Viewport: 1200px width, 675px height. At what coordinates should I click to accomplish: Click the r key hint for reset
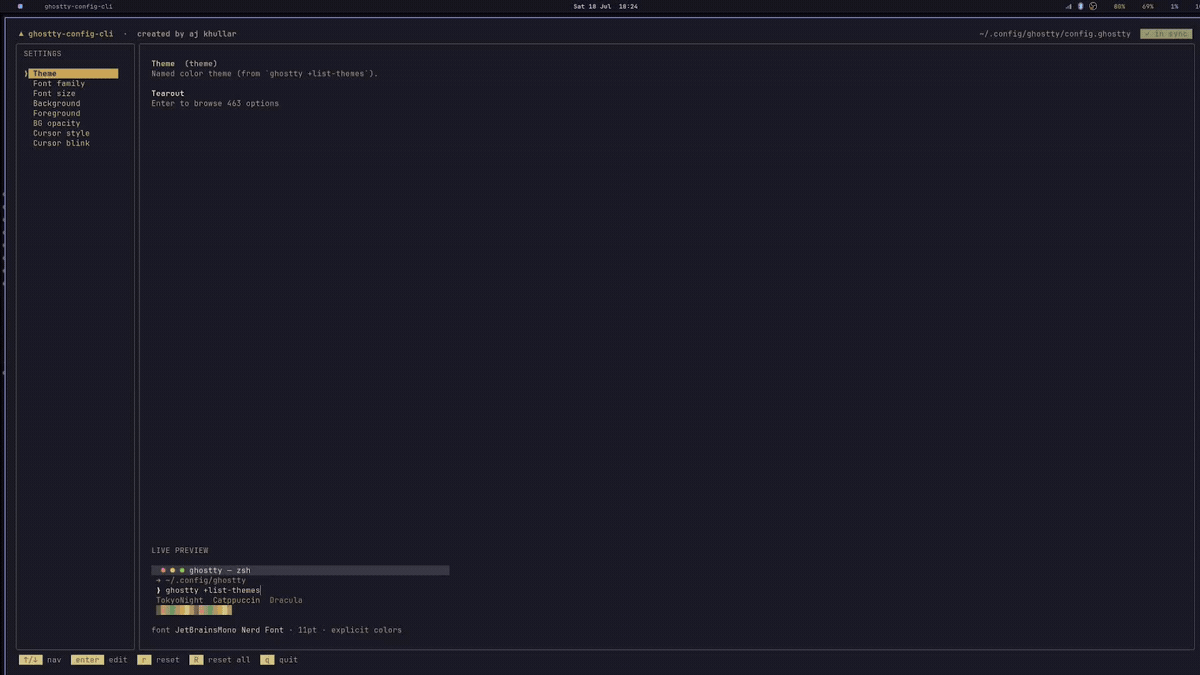point(144,660)
